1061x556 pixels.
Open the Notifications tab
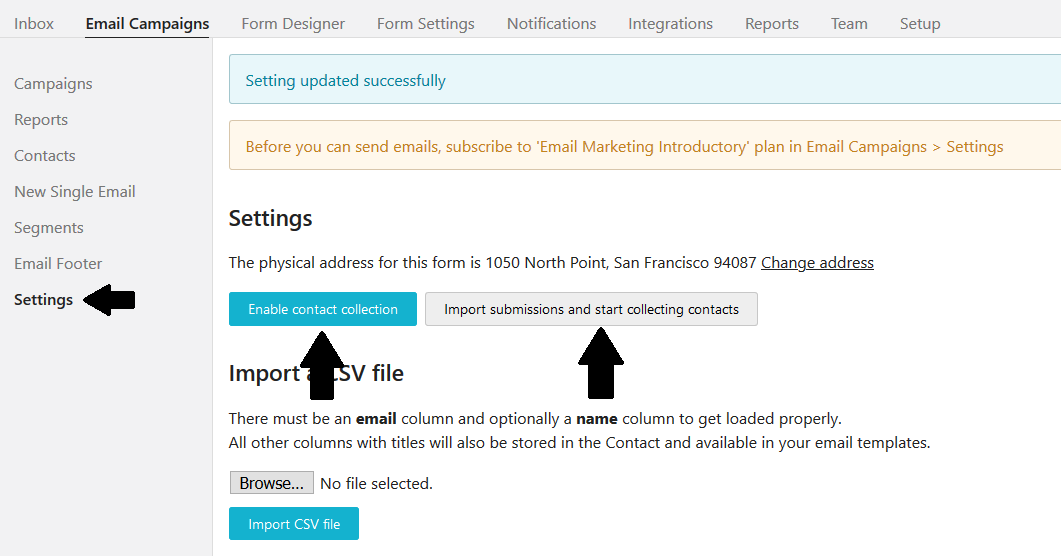[x=551, y=23]
